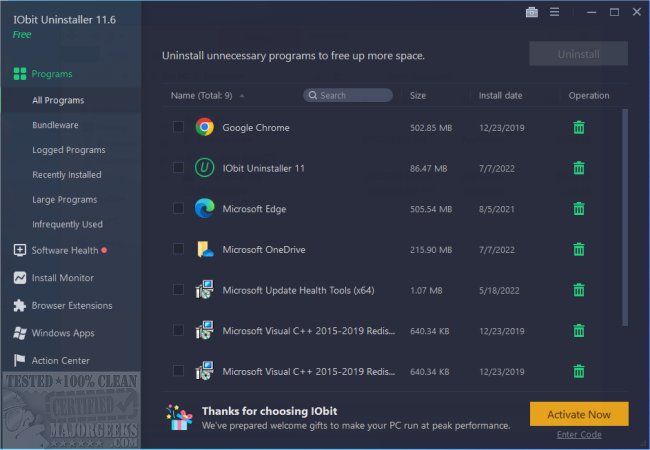
Task: Sort list by Name column arrow
Action: click(242, 96)
